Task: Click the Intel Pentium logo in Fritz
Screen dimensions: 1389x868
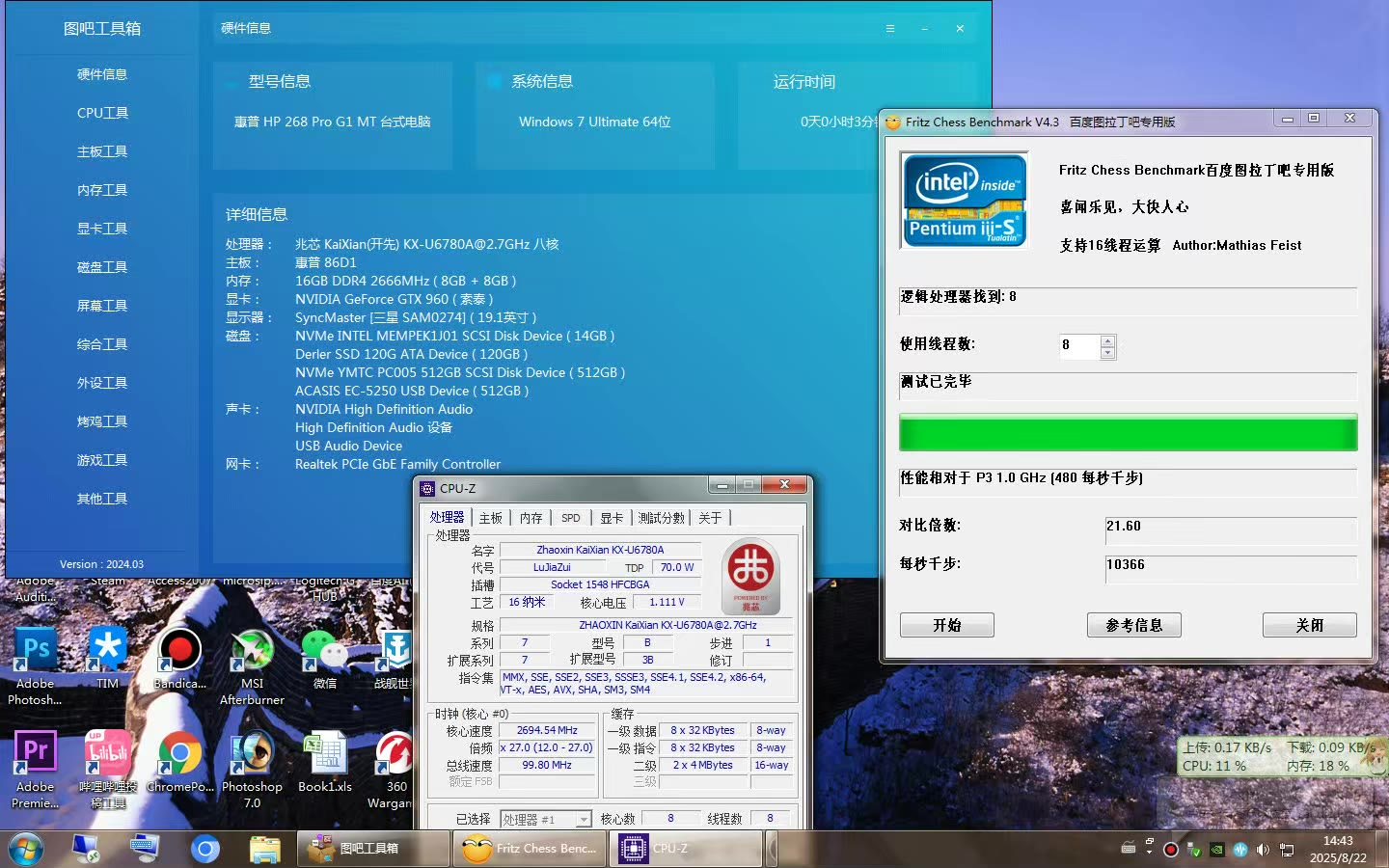Action: [964, 200]
